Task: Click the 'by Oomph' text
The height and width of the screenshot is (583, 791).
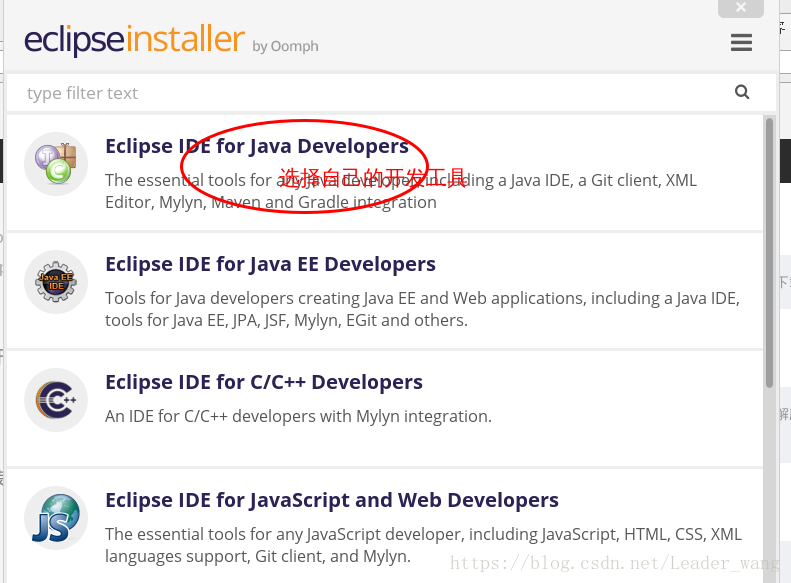Action: [286, 46]
